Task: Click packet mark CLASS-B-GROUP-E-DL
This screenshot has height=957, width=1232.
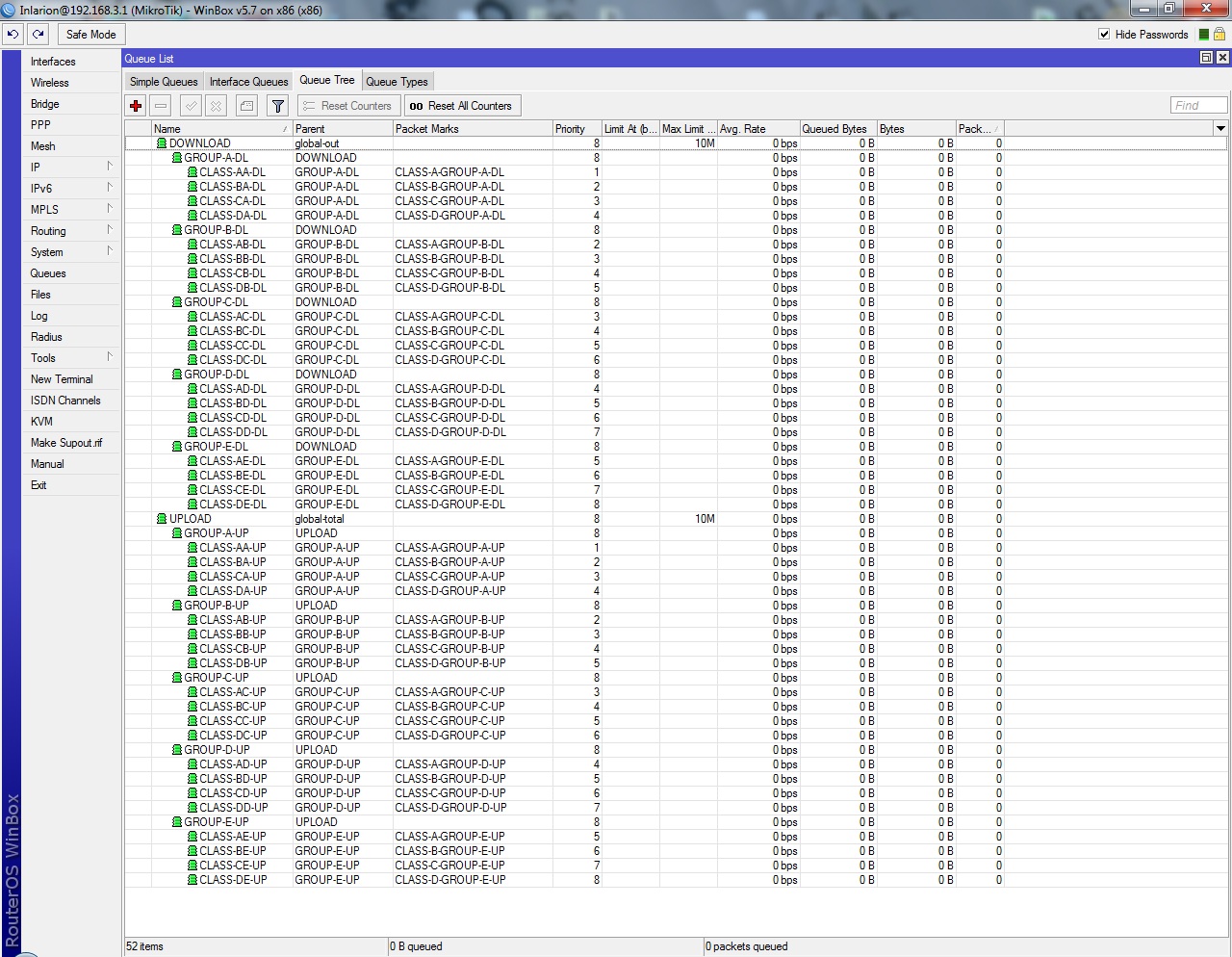Action: [x=450, y=476]
